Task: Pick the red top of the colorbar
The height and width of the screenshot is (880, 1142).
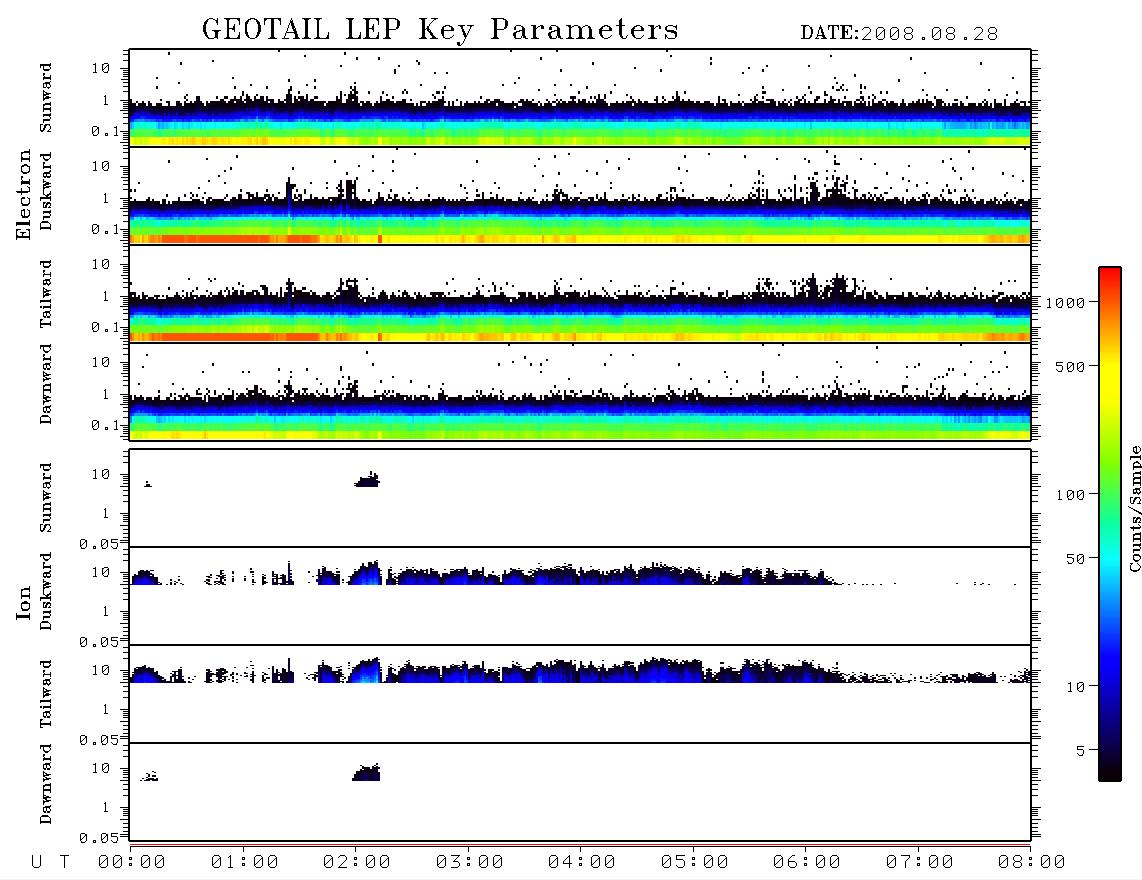Action: 1110,273
